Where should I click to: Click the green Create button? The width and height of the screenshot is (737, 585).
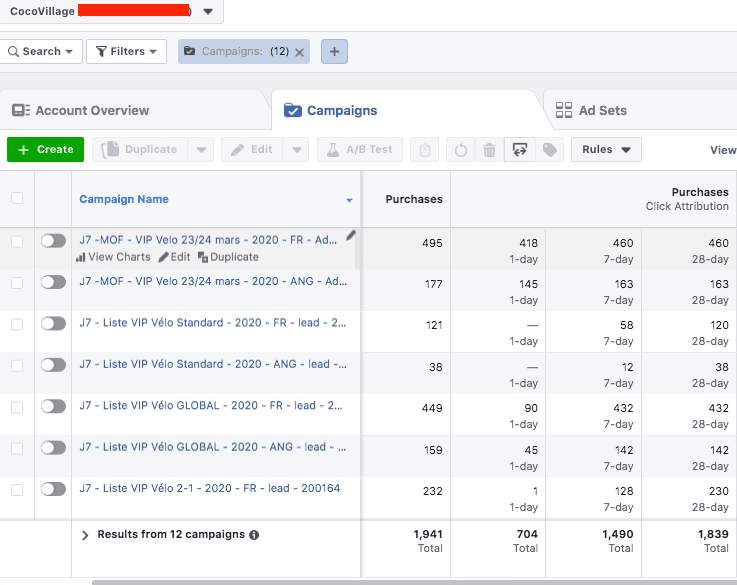(x=46, y=150)
